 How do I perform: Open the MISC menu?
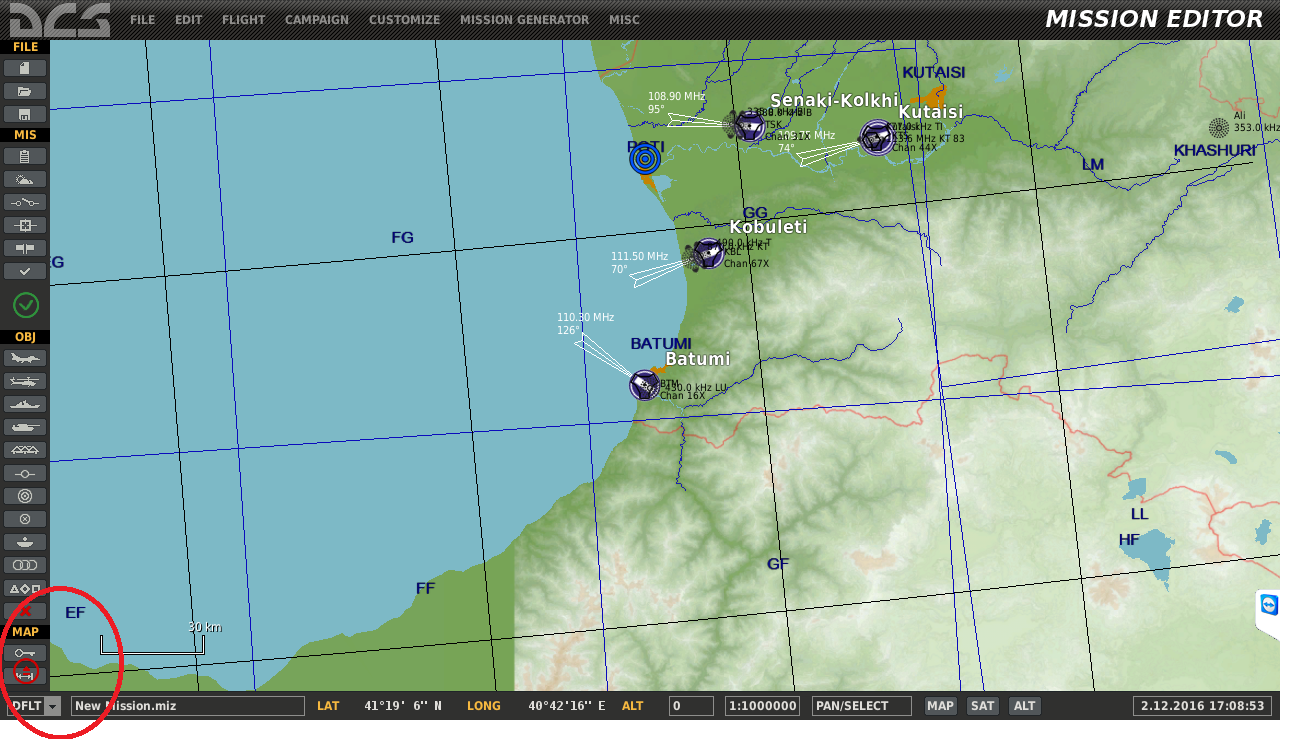click(x=624, y=20)
